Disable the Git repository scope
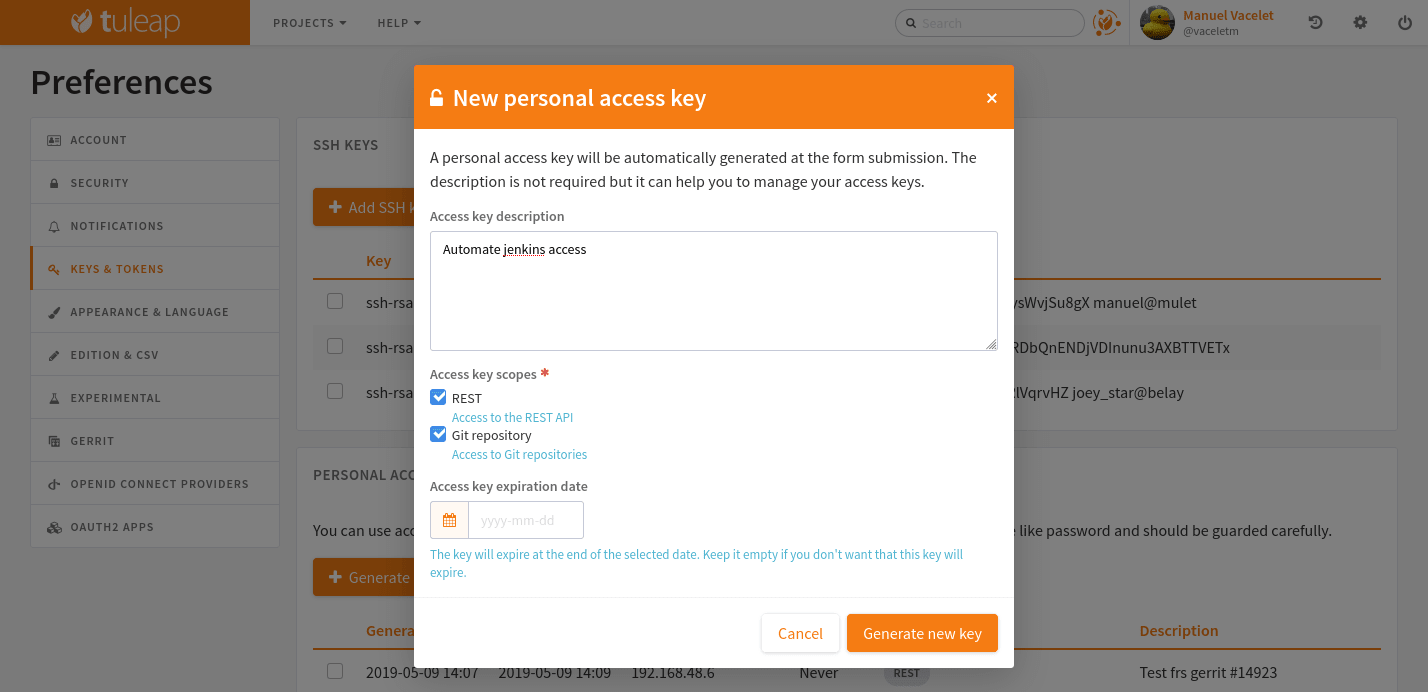 (x=437, y=433)
